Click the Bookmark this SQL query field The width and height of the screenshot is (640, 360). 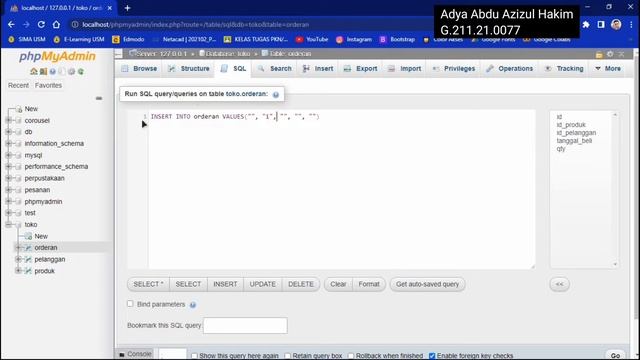click(x=245, y=325)
